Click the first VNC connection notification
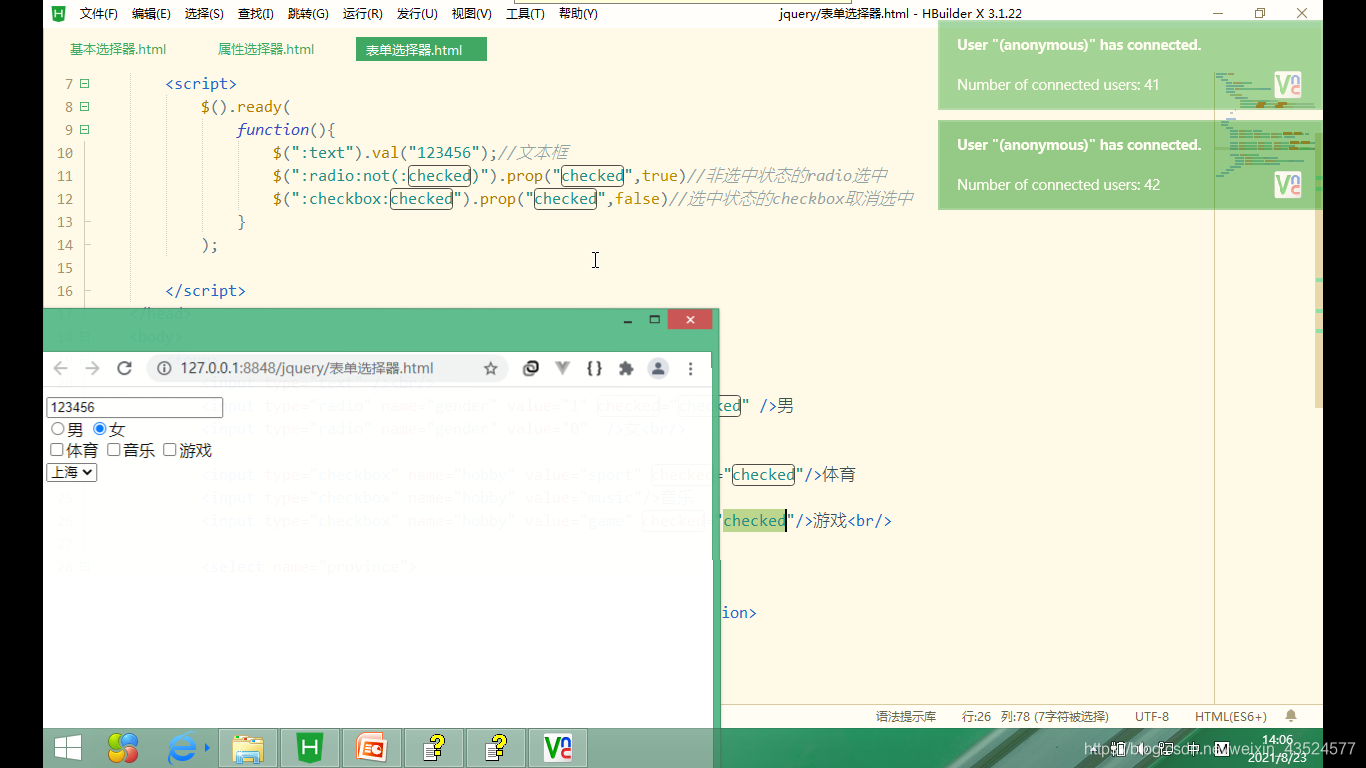Image resolution: width=1366 pixels, height=768 pixels. tap(1130, 65)
